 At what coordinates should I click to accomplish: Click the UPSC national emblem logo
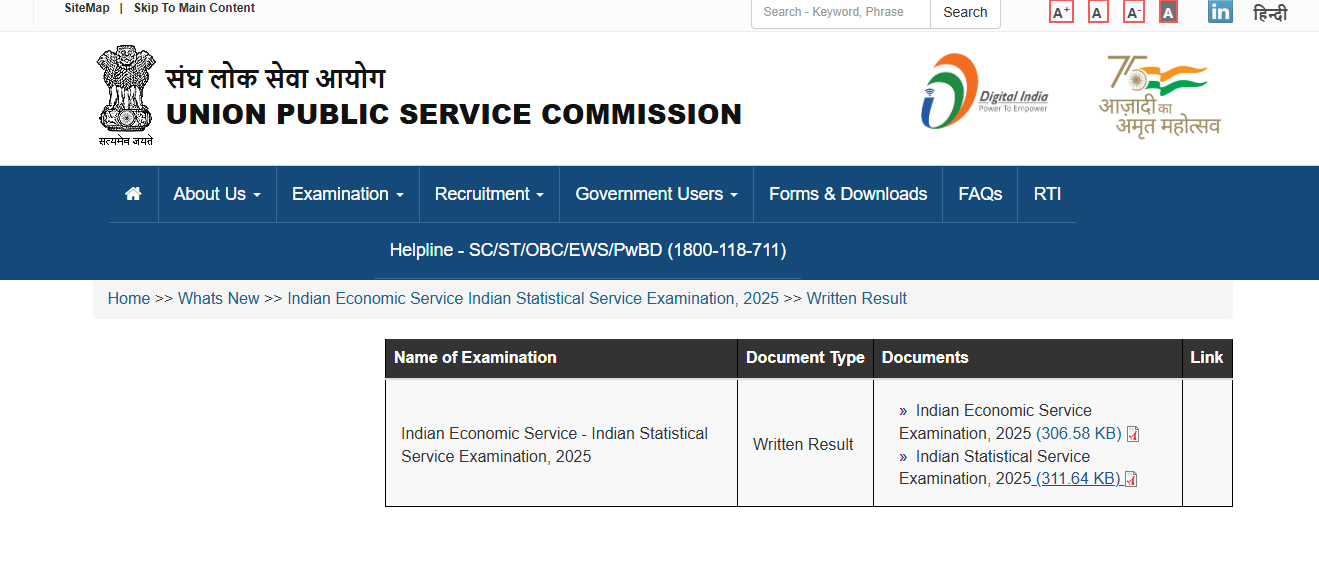(x=126, y=96)
